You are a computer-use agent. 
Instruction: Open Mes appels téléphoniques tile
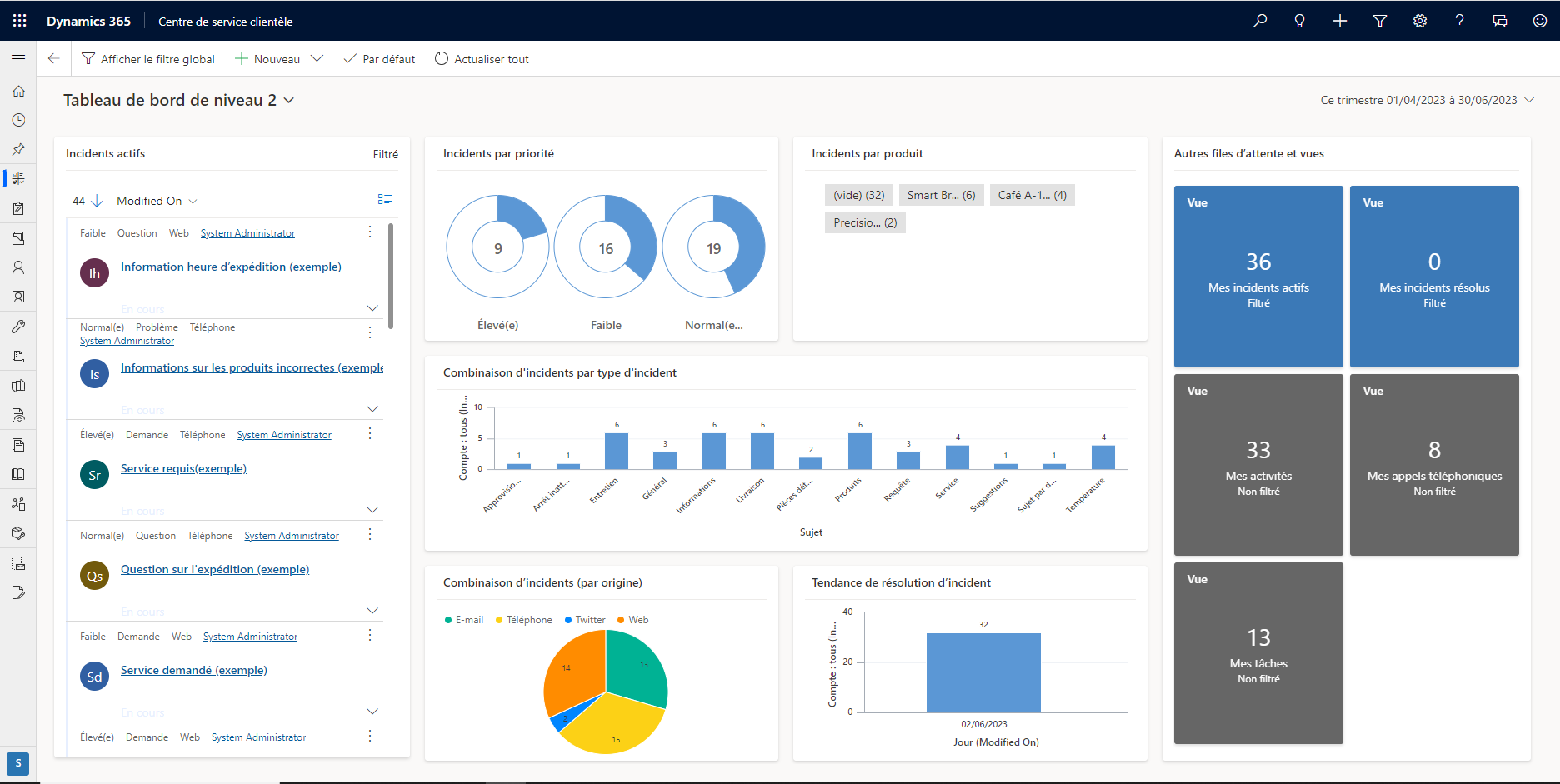click(x=1434, y=465)
